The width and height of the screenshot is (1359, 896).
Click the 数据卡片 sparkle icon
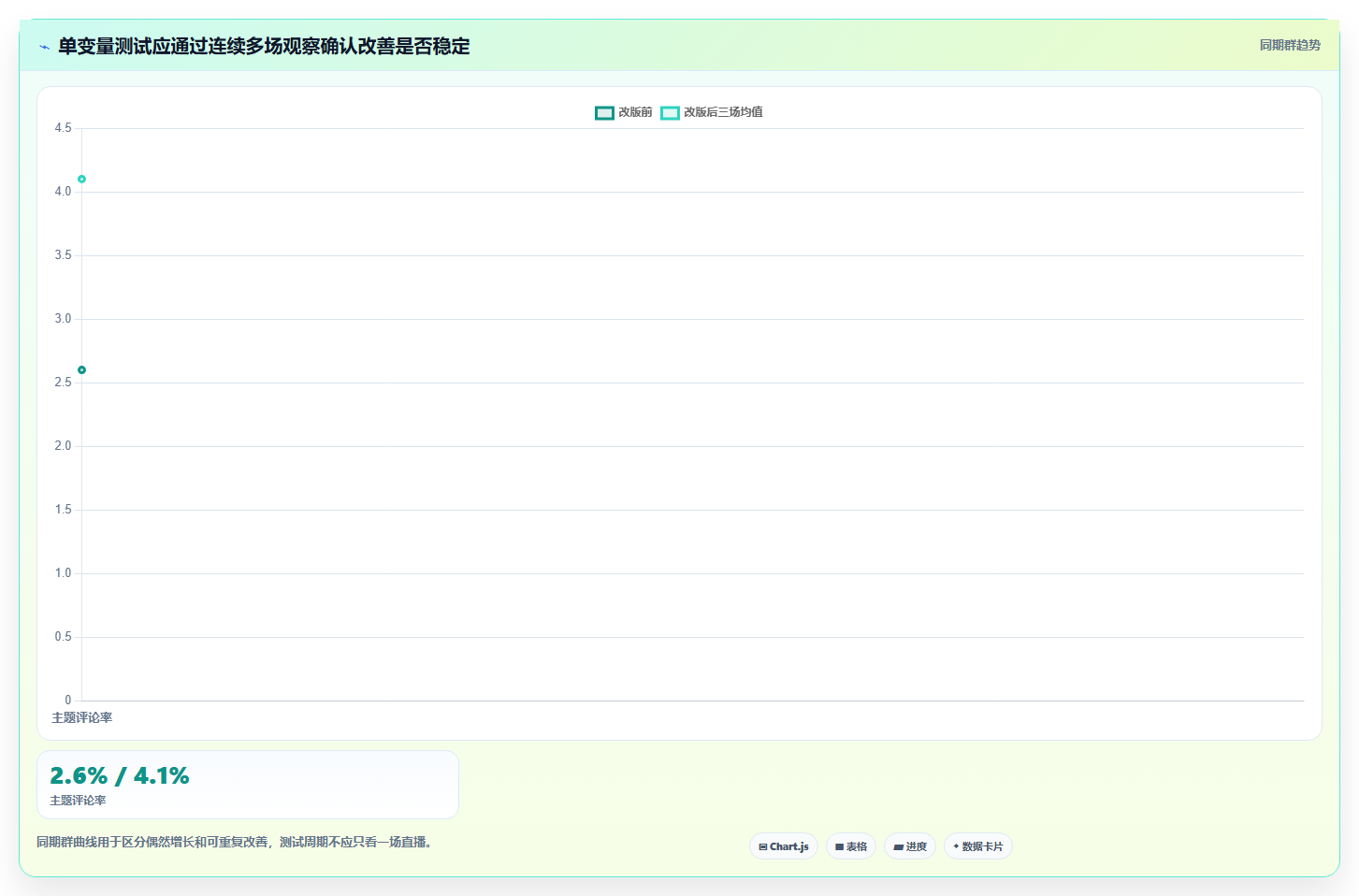tap(956, 846)
